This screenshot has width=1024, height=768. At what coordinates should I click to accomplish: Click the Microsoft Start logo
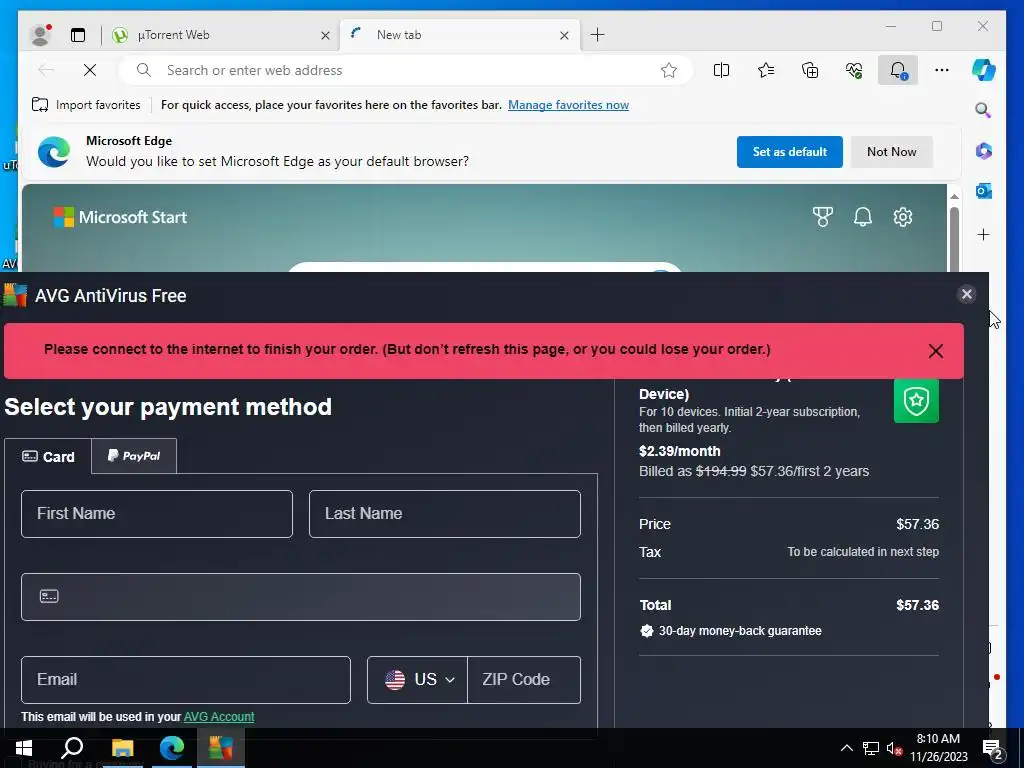pyautogui.click(x=120, y=217)
